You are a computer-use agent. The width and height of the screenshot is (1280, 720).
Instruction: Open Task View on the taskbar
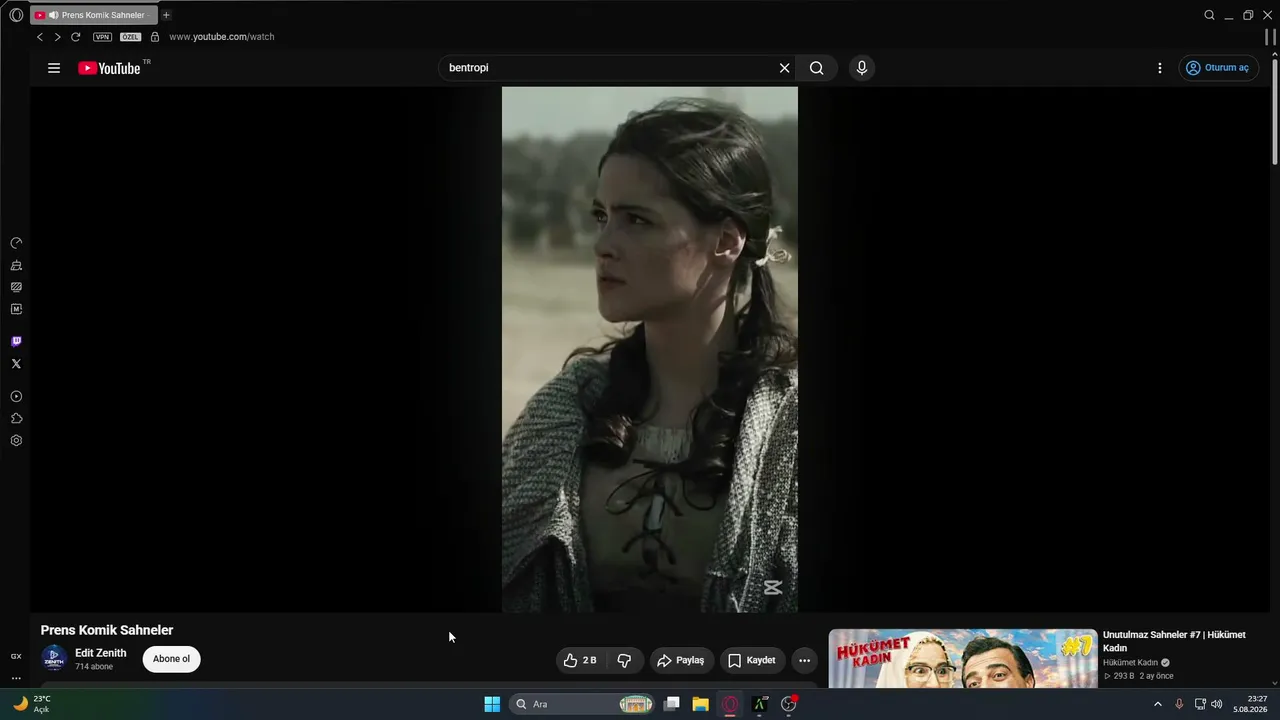[672, 704]
